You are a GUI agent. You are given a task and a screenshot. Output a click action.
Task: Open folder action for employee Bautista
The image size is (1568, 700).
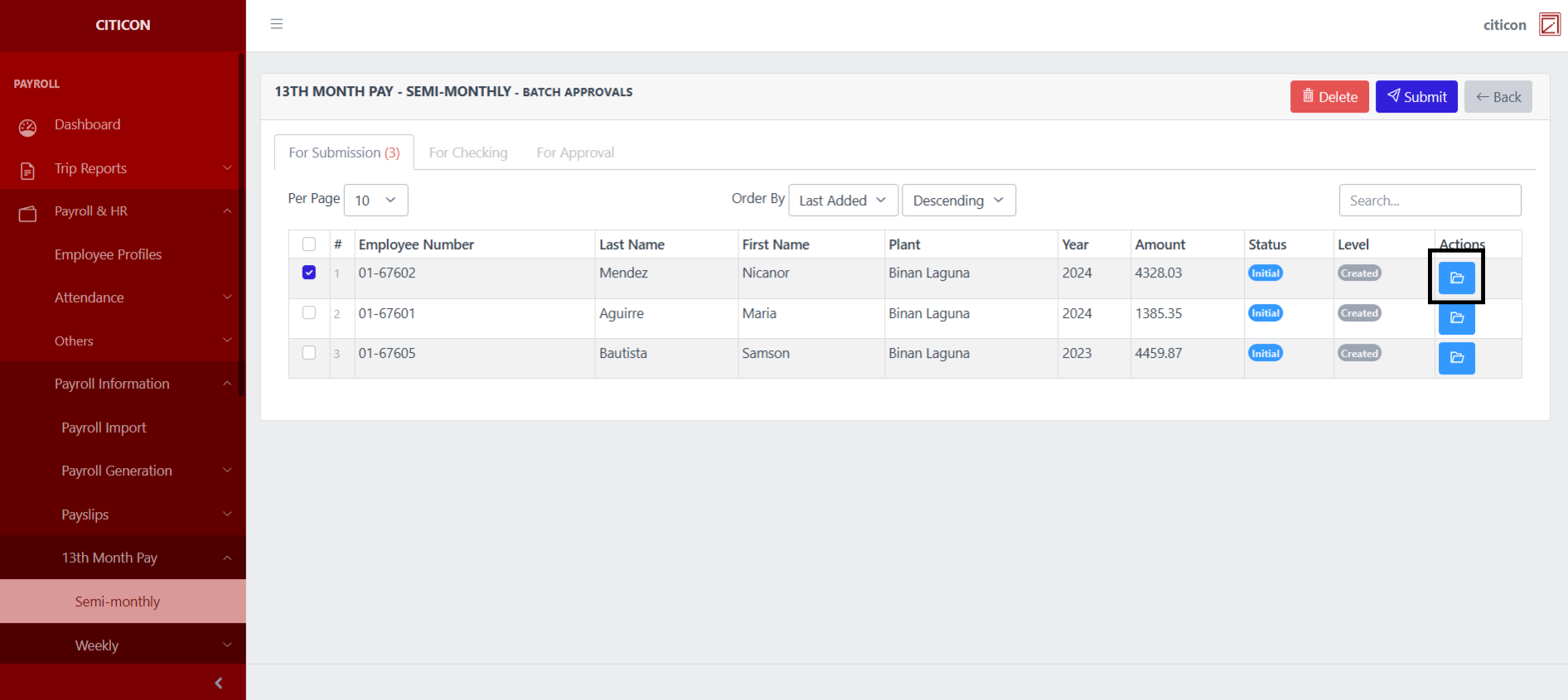pos(1456,358)
